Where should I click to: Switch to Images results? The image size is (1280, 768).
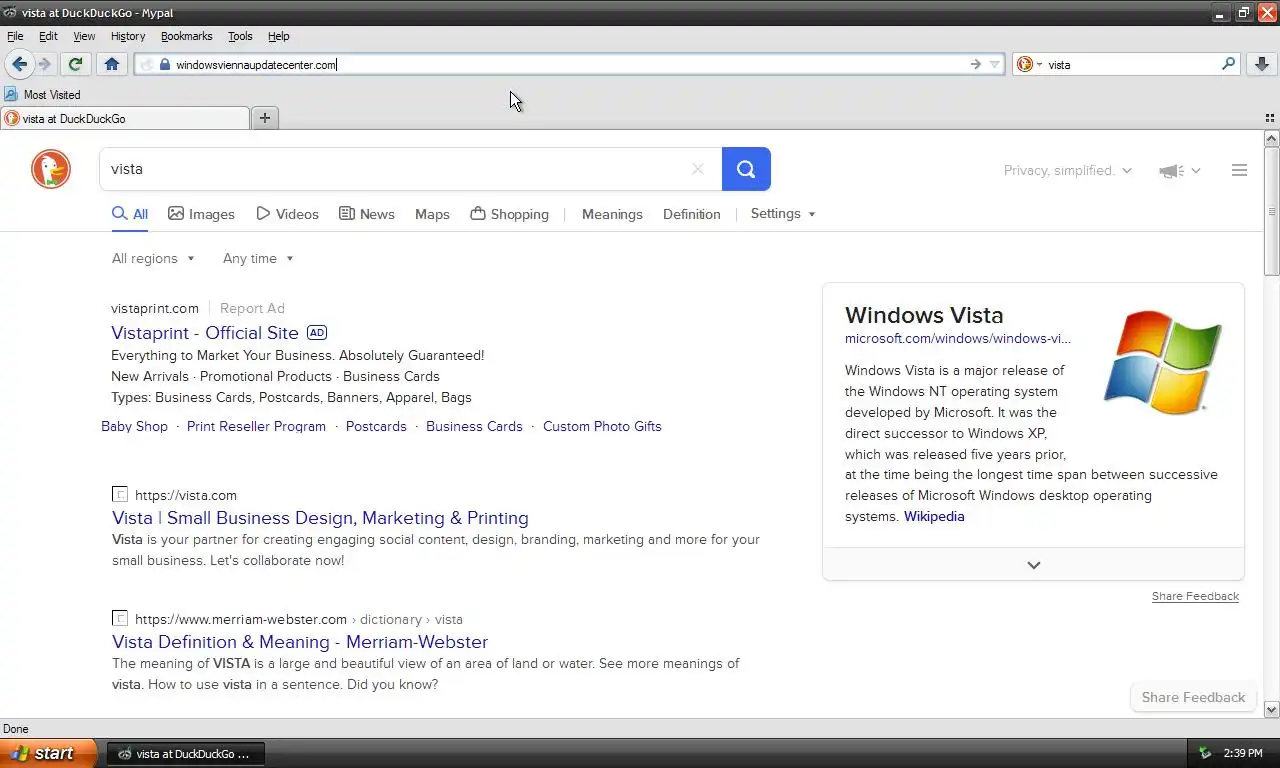click(x=201, y=214)
